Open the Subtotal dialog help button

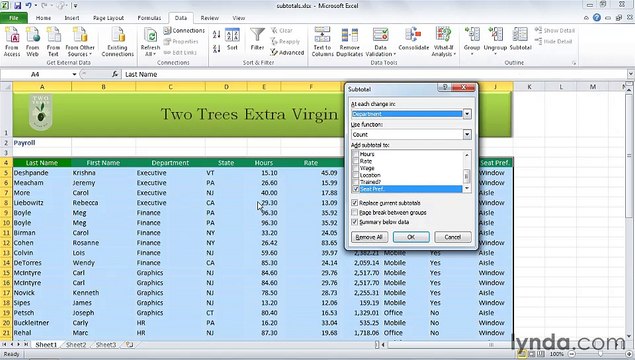444,87
